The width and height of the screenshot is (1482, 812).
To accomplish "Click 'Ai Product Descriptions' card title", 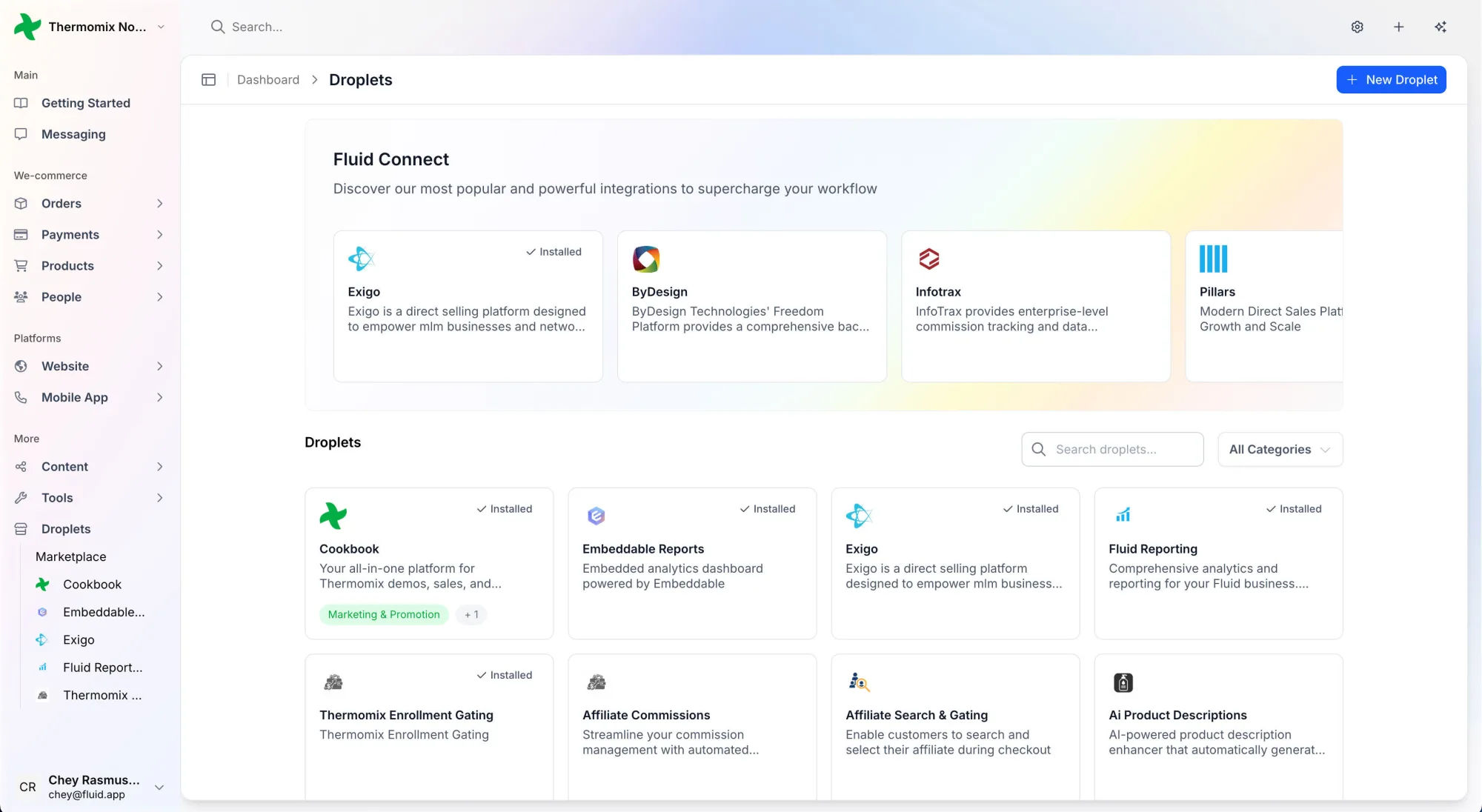I will click(x=1177, y=714).
